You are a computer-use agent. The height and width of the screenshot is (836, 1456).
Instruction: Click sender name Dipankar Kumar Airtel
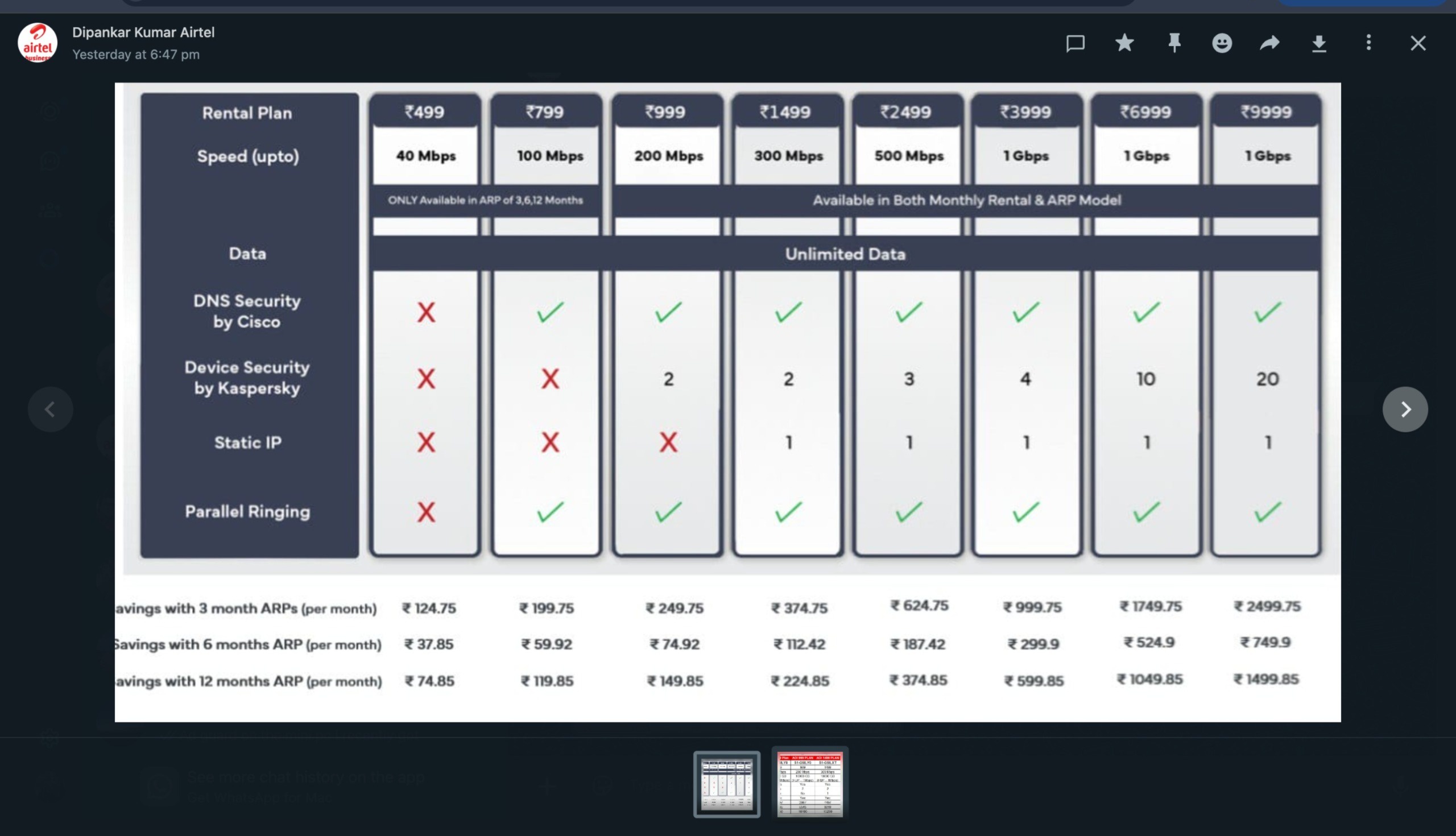tap(143, 32)
